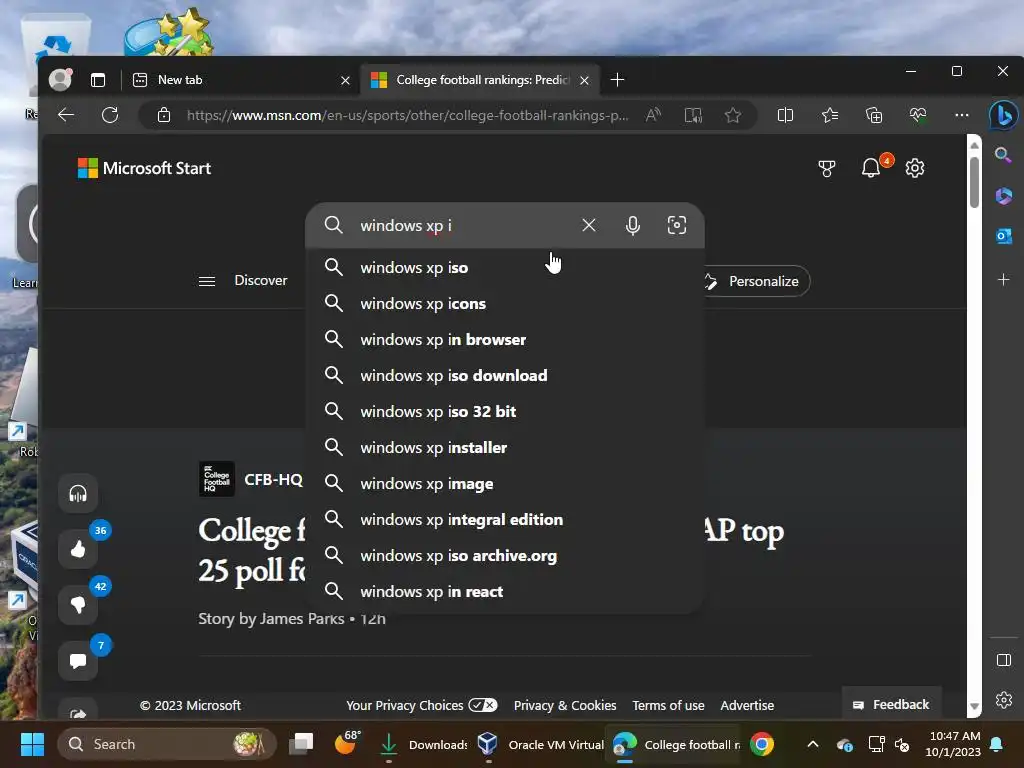Open Oracle VM VirtualBox taskbar item

coord(539,744)
